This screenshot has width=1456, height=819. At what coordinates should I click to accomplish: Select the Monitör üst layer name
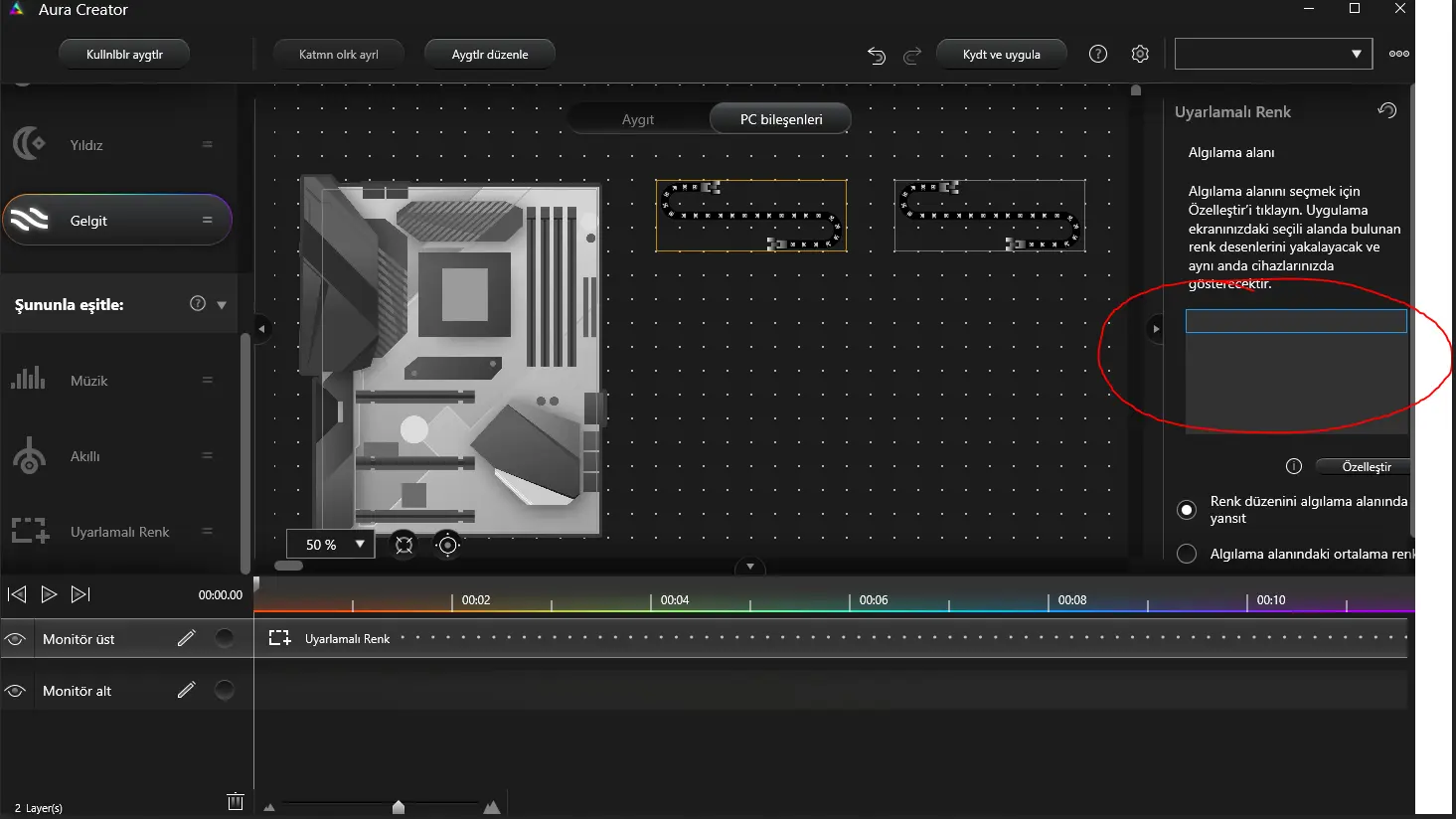pos(79,639)
